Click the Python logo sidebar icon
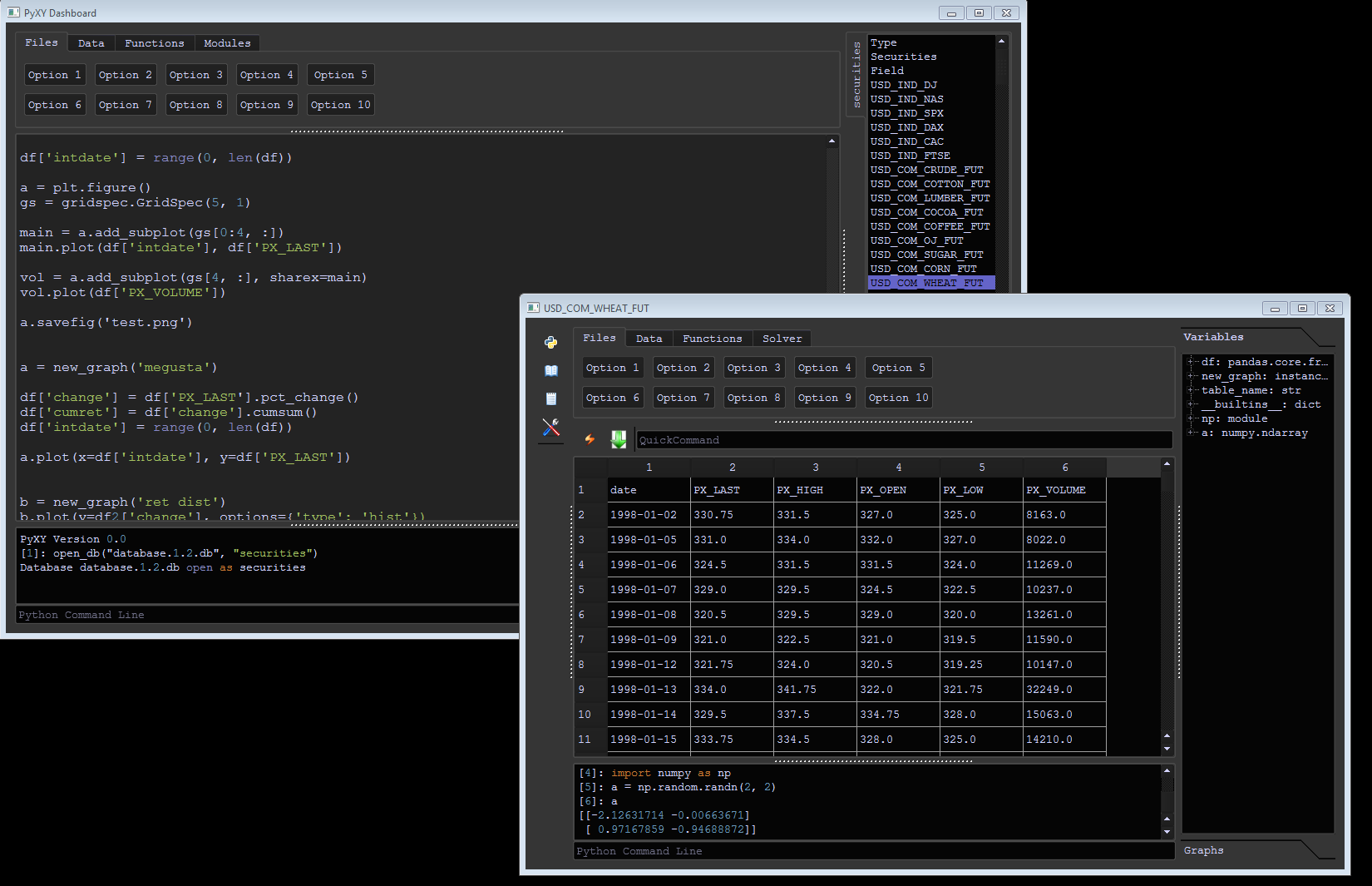Image resolution: width=1372 pixels, height=886 pixels. (550, 342)
